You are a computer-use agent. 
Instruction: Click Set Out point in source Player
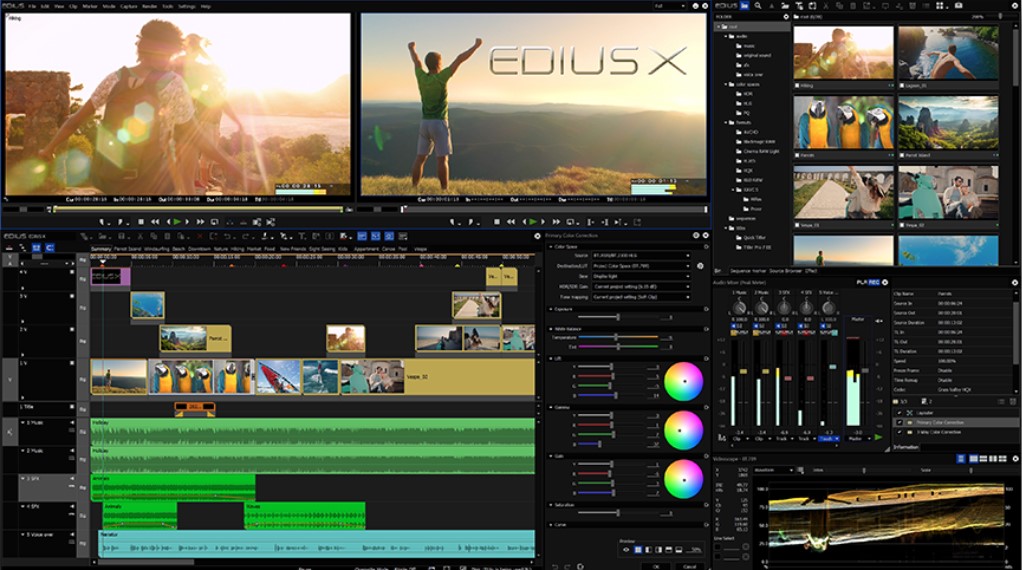click(x=121, y=222)
